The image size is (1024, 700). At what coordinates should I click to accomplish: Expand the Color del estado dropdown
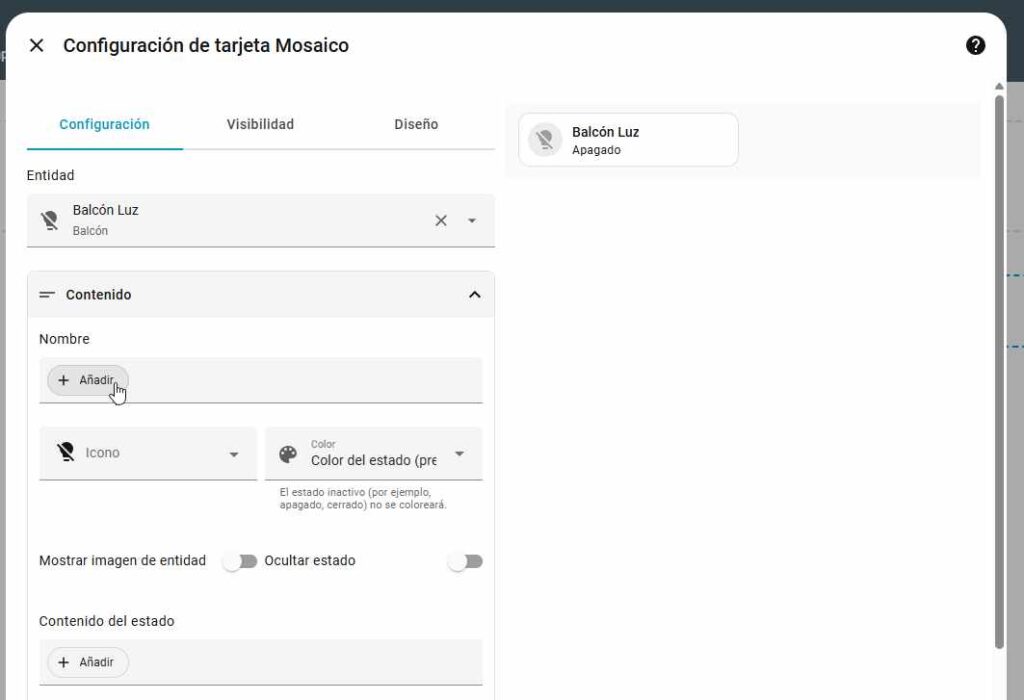pos(460,454)
